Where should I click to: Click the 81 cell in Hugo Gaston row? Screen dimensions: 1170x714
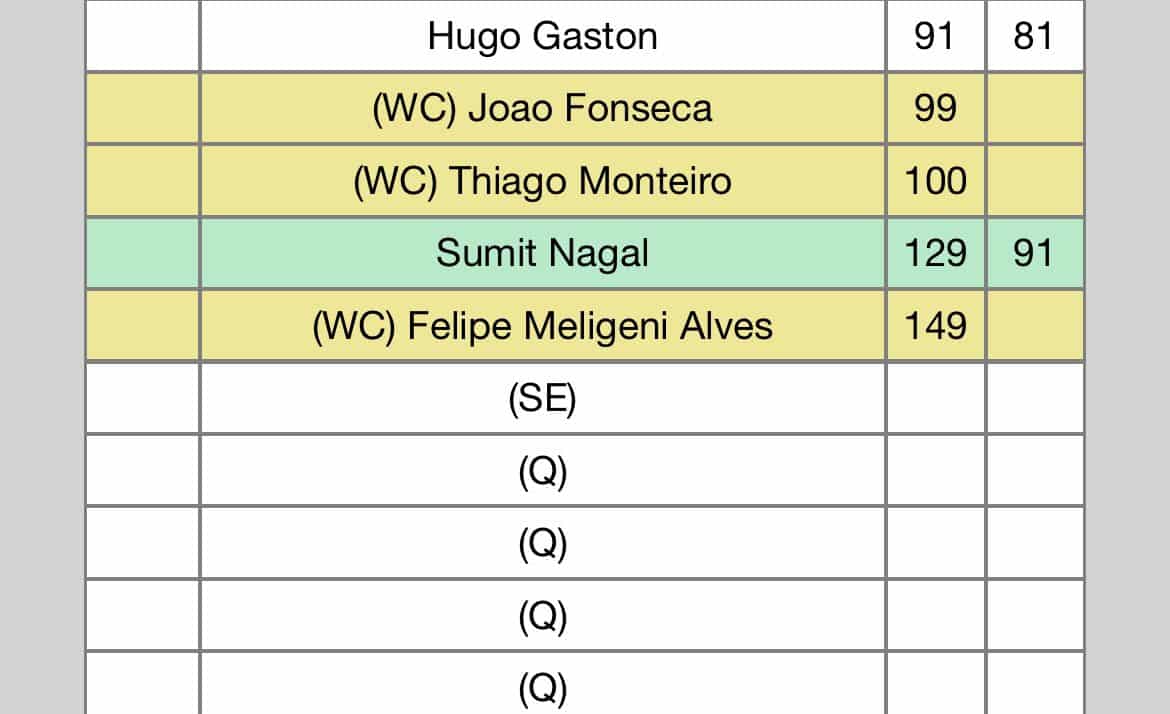click(1035, 36)
